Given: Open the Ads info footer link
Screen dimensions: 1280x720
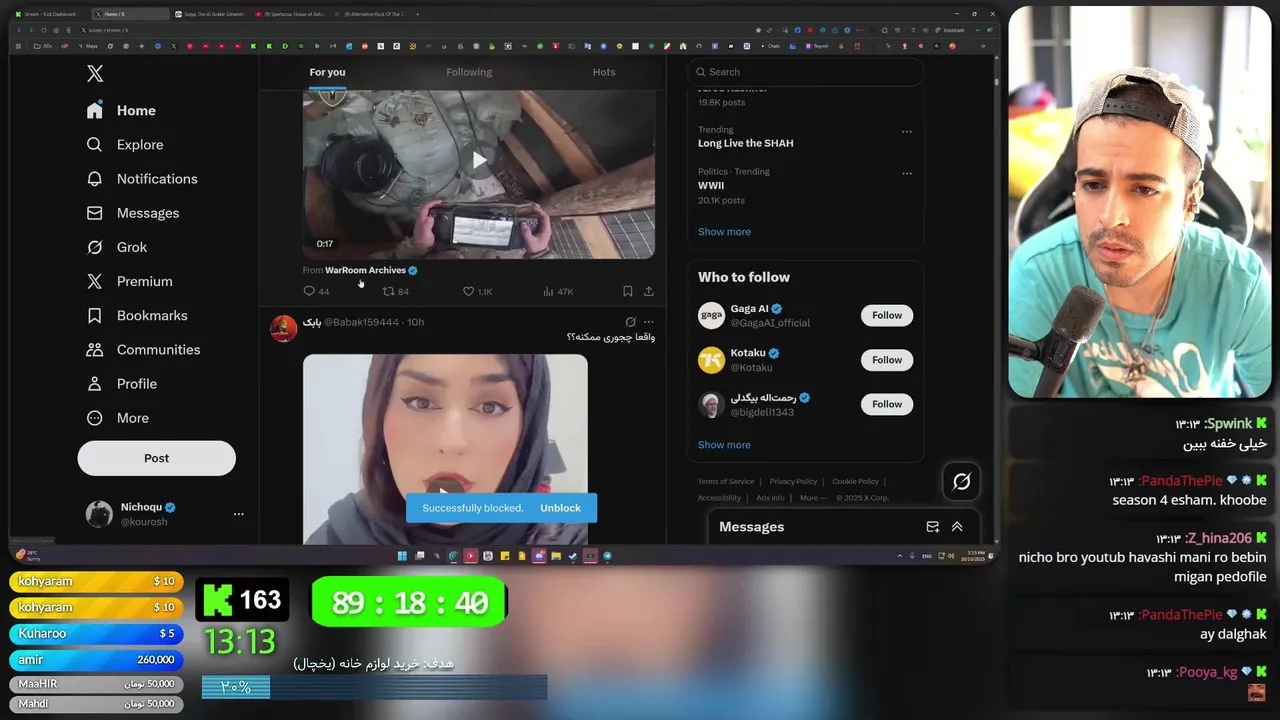Looking at the screenshot, I should [x=770, y=498].
